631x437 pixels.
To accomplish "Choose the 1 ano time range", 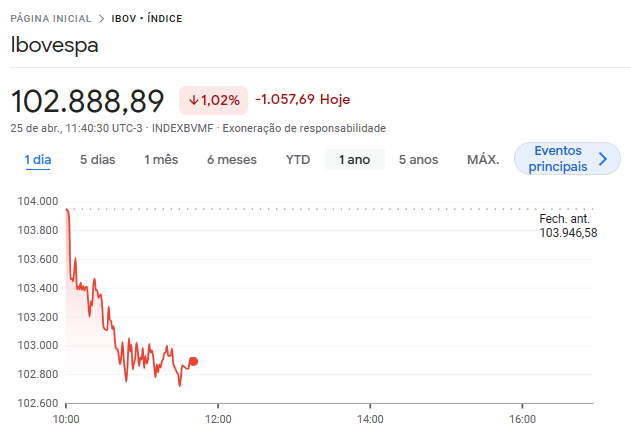I will click(x=355, y=159).
